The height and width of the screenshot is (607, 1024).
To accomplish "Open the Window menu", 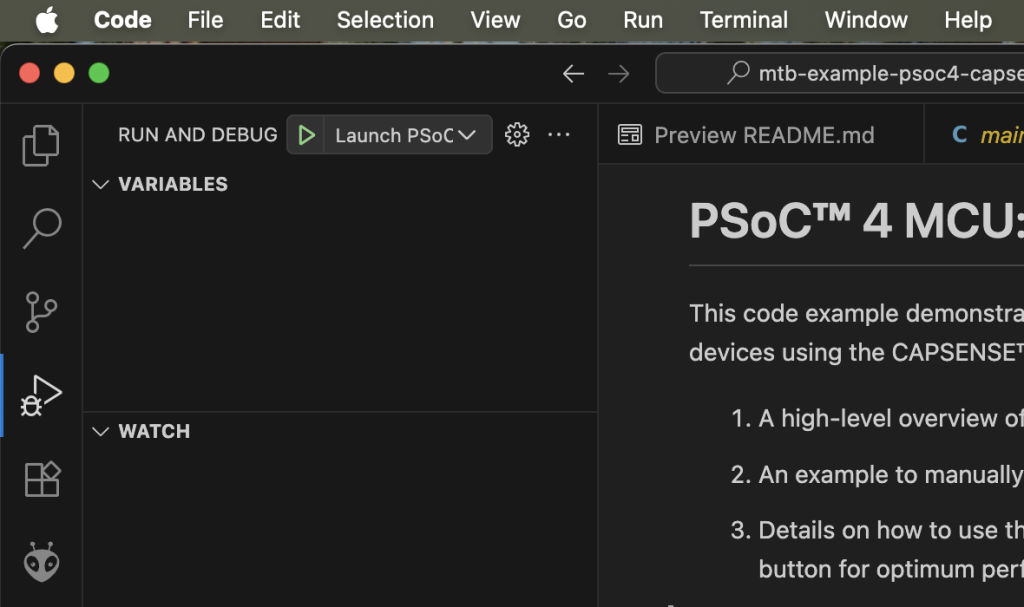I will click(x=866, y=20).
